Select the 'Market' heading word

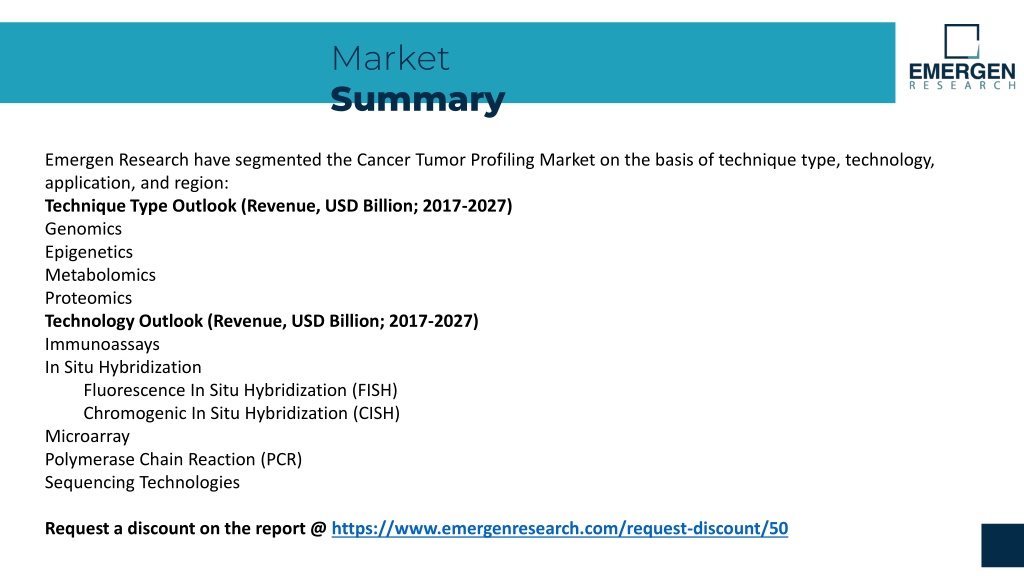click(390, 59)
